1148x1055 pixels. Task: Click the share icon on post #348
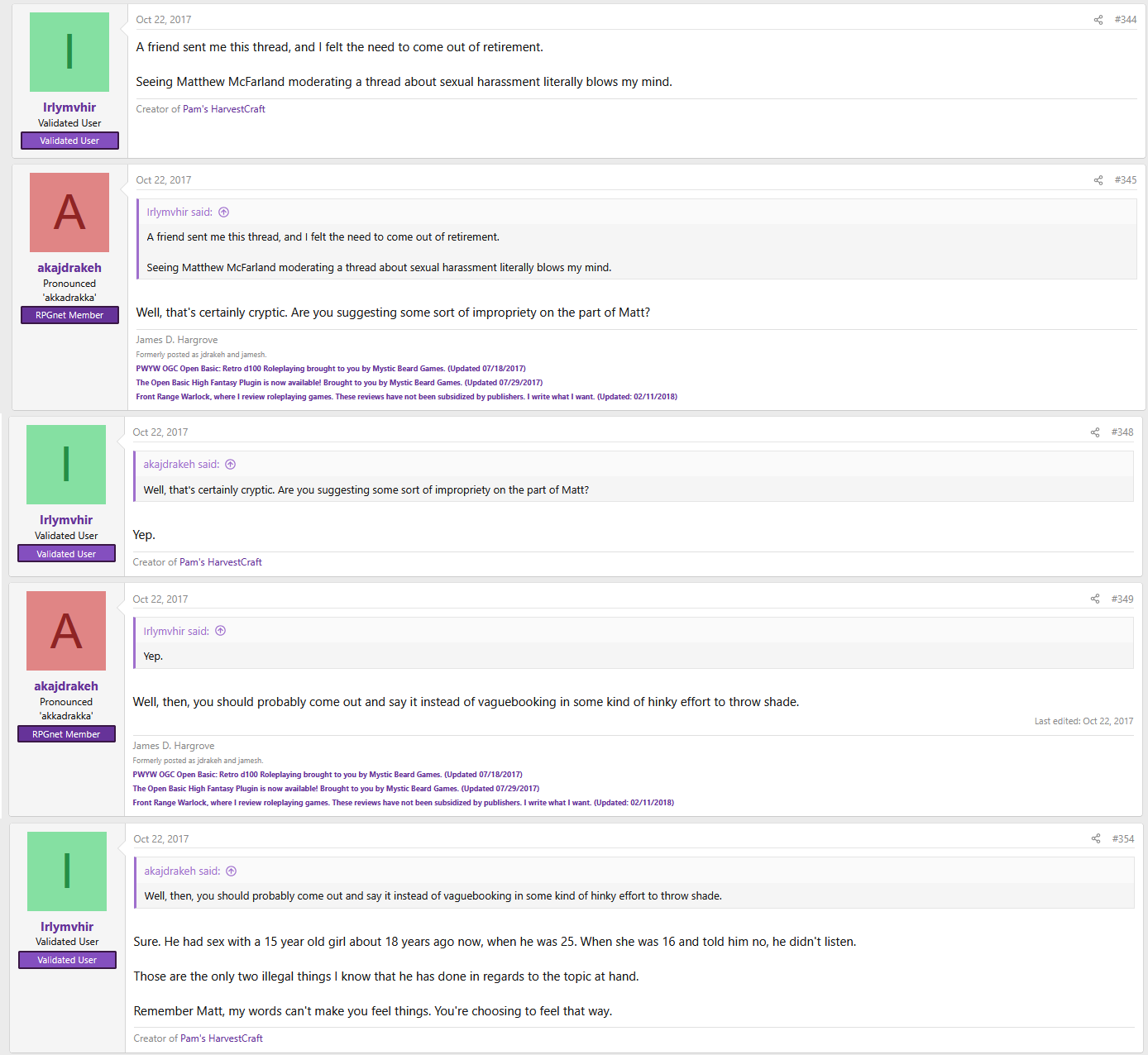click(1095, 432)
